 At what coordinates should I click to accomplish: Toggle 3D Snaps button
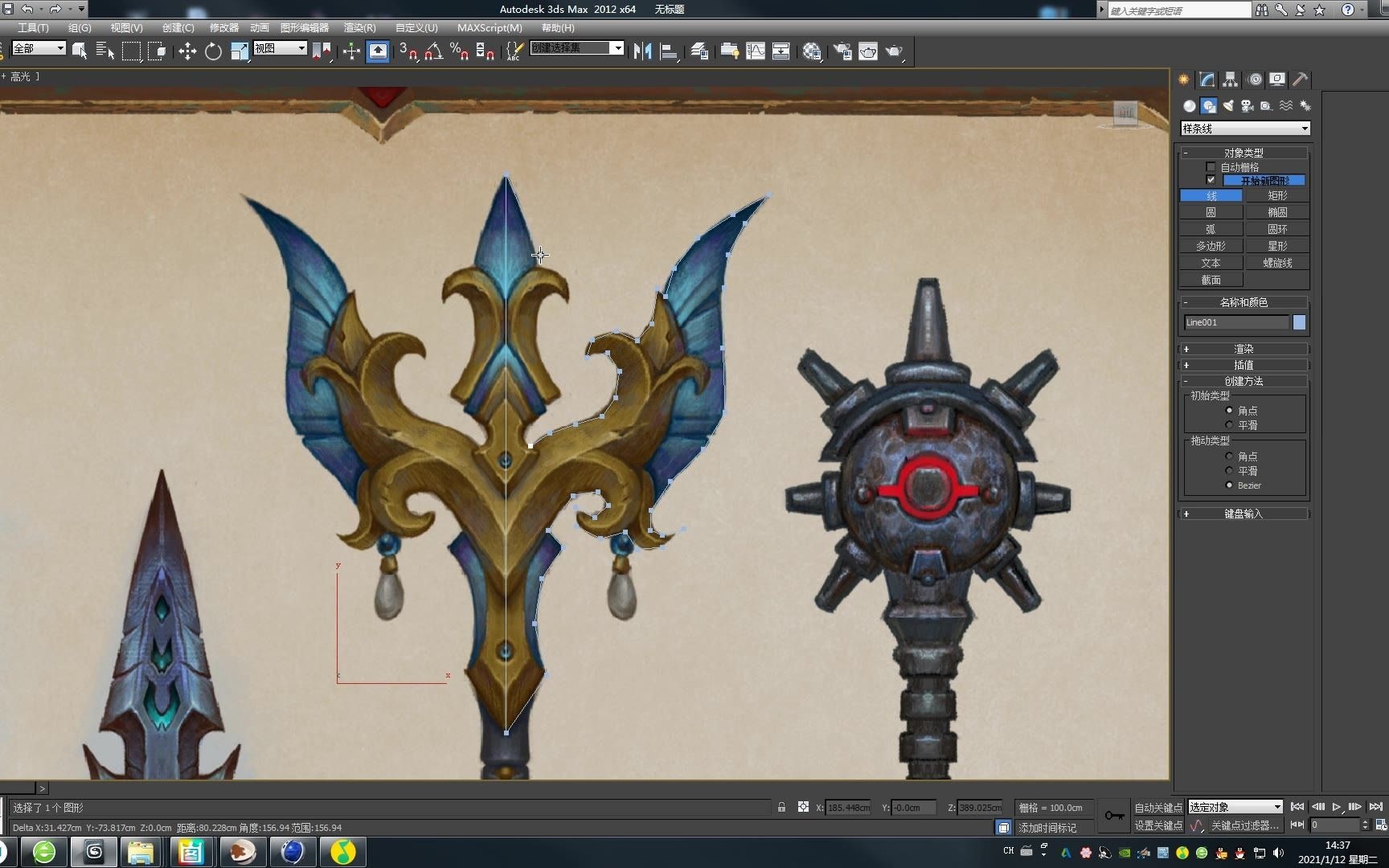[x=408, y=51]
